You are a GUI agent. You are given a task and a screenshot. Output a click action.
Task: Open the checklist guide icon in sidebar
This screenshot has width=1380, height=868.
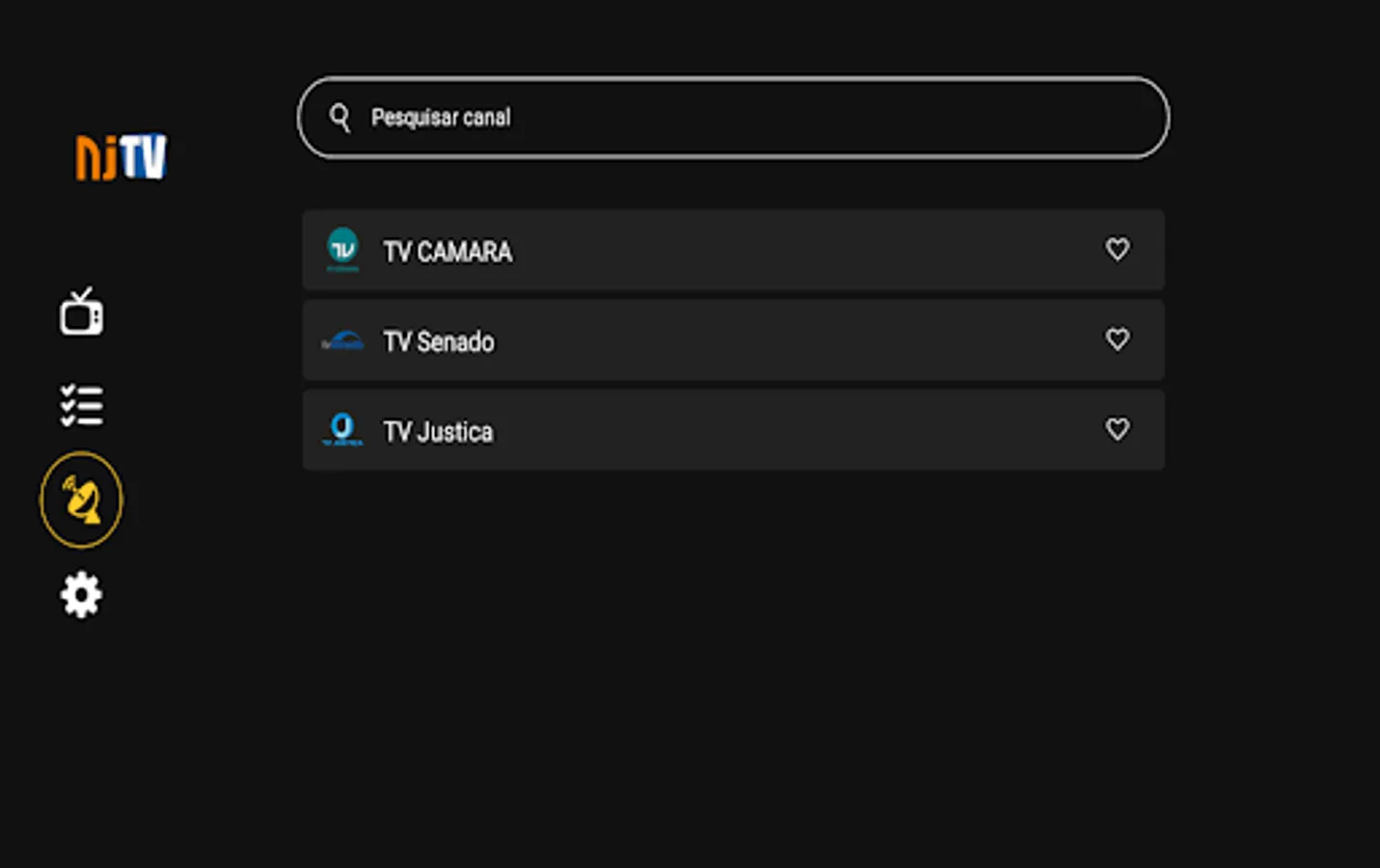(81, 405)
